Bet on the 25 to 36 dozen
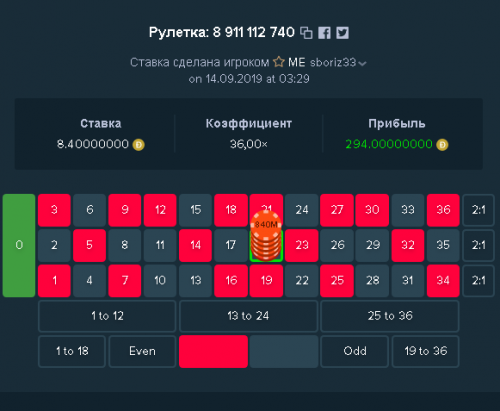The width and height of the screenshot is (500, 411). click(390, 316)
